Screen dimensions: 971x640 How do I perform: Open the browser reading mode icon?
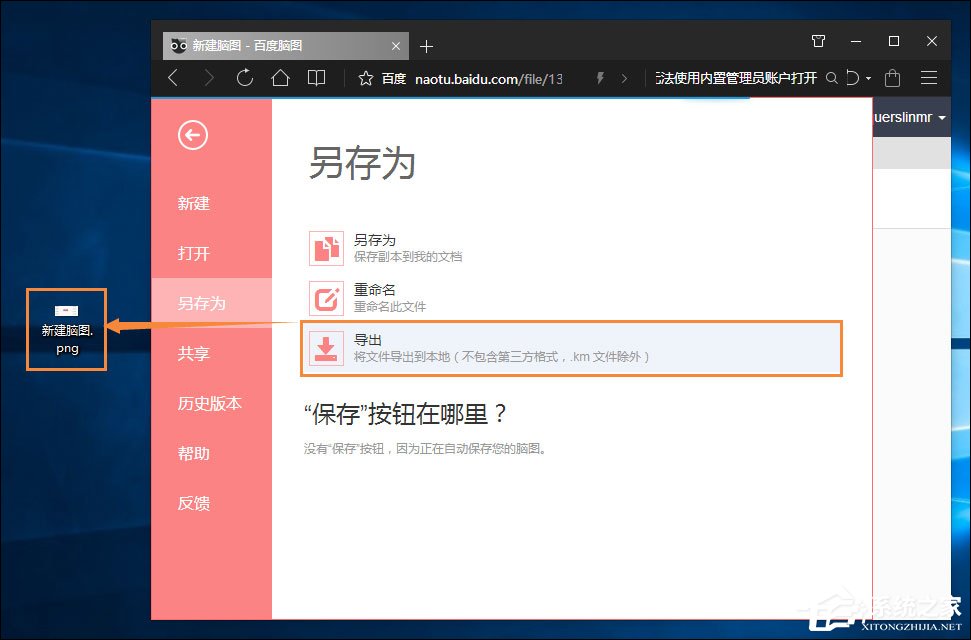[316, 78]
